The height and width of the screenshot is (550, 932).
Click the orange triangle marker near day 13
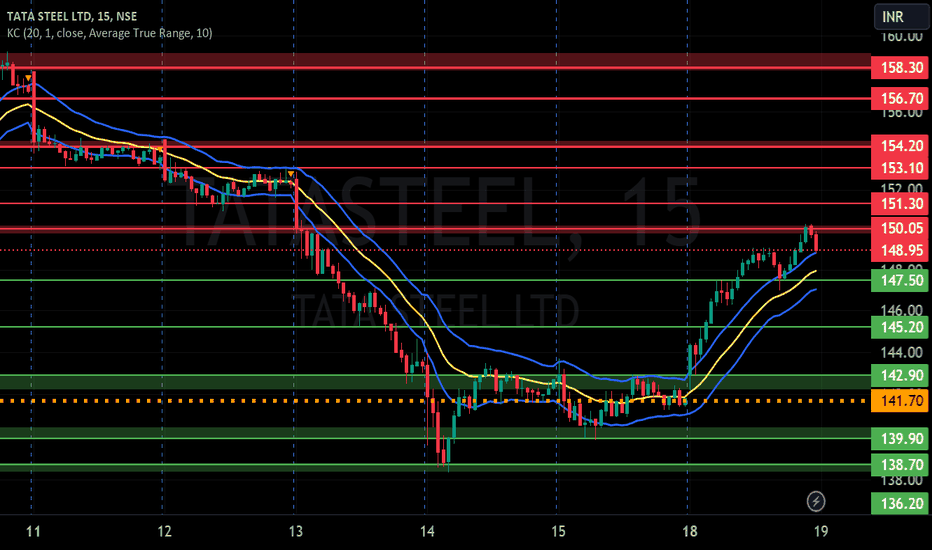point(291,174)
